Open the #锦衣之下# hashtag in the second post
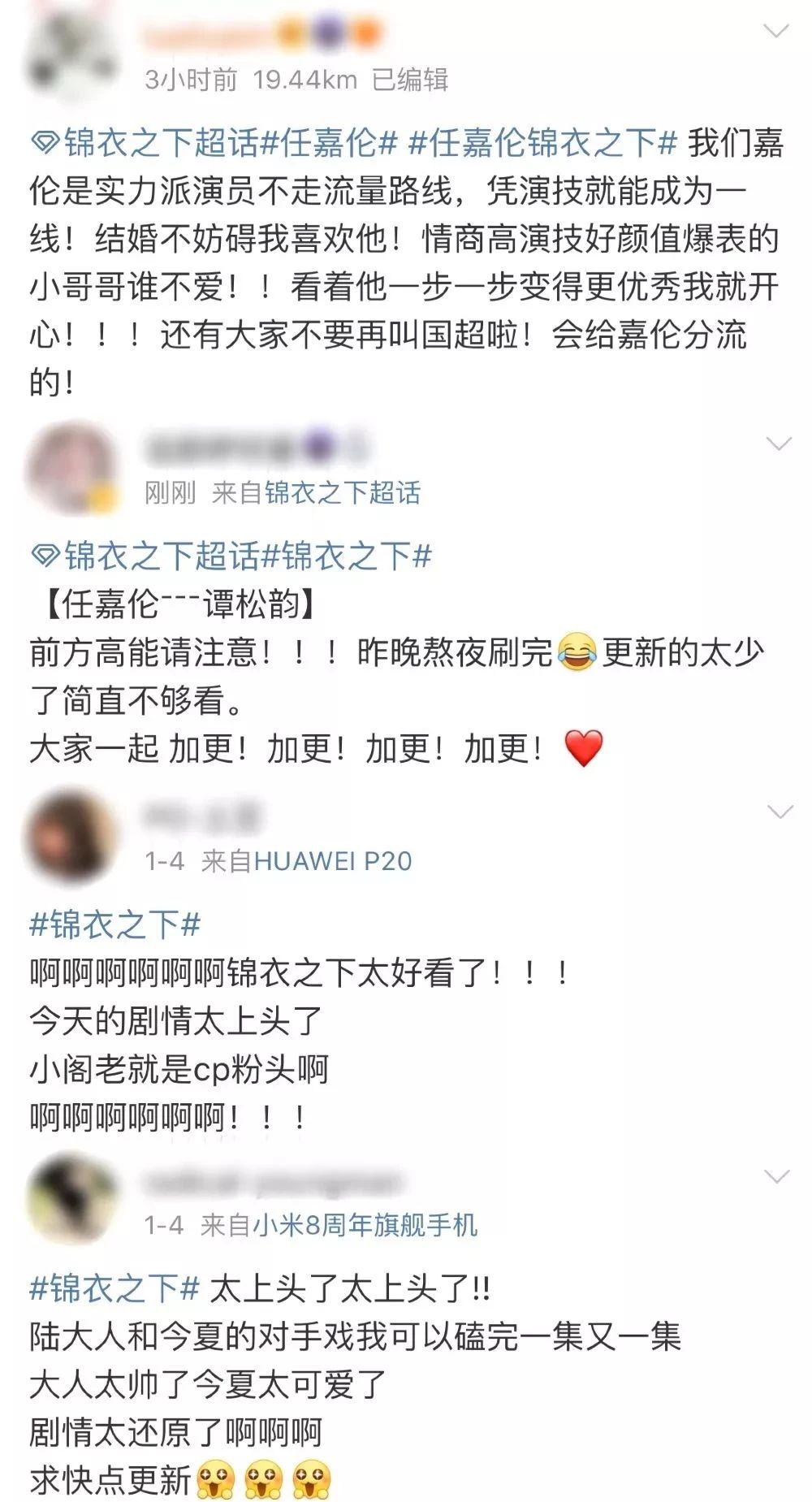This screenshot has width=812, height=1502. click(x=346, y=556)
